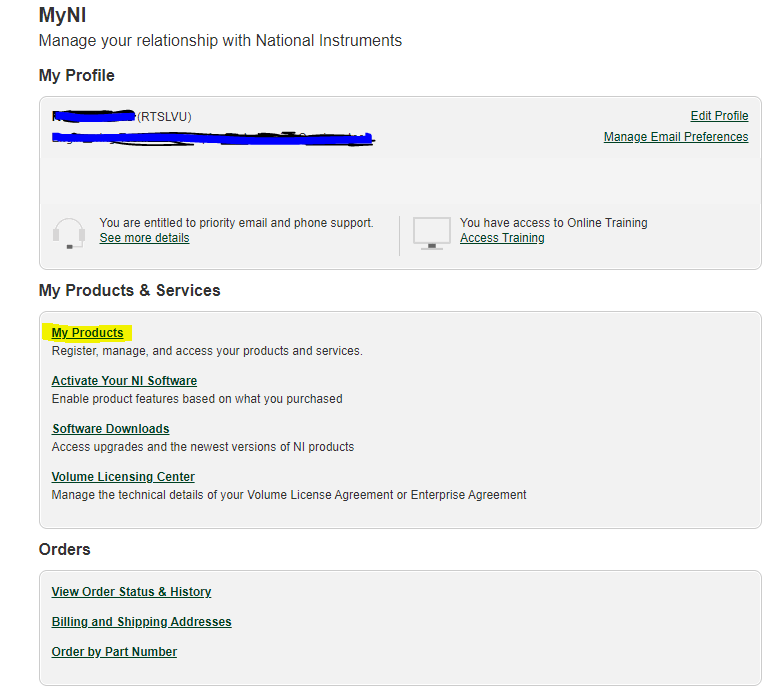Screen dimensions: 769x697
Task: Select the MyNI page heading
Action: (62, 15)
